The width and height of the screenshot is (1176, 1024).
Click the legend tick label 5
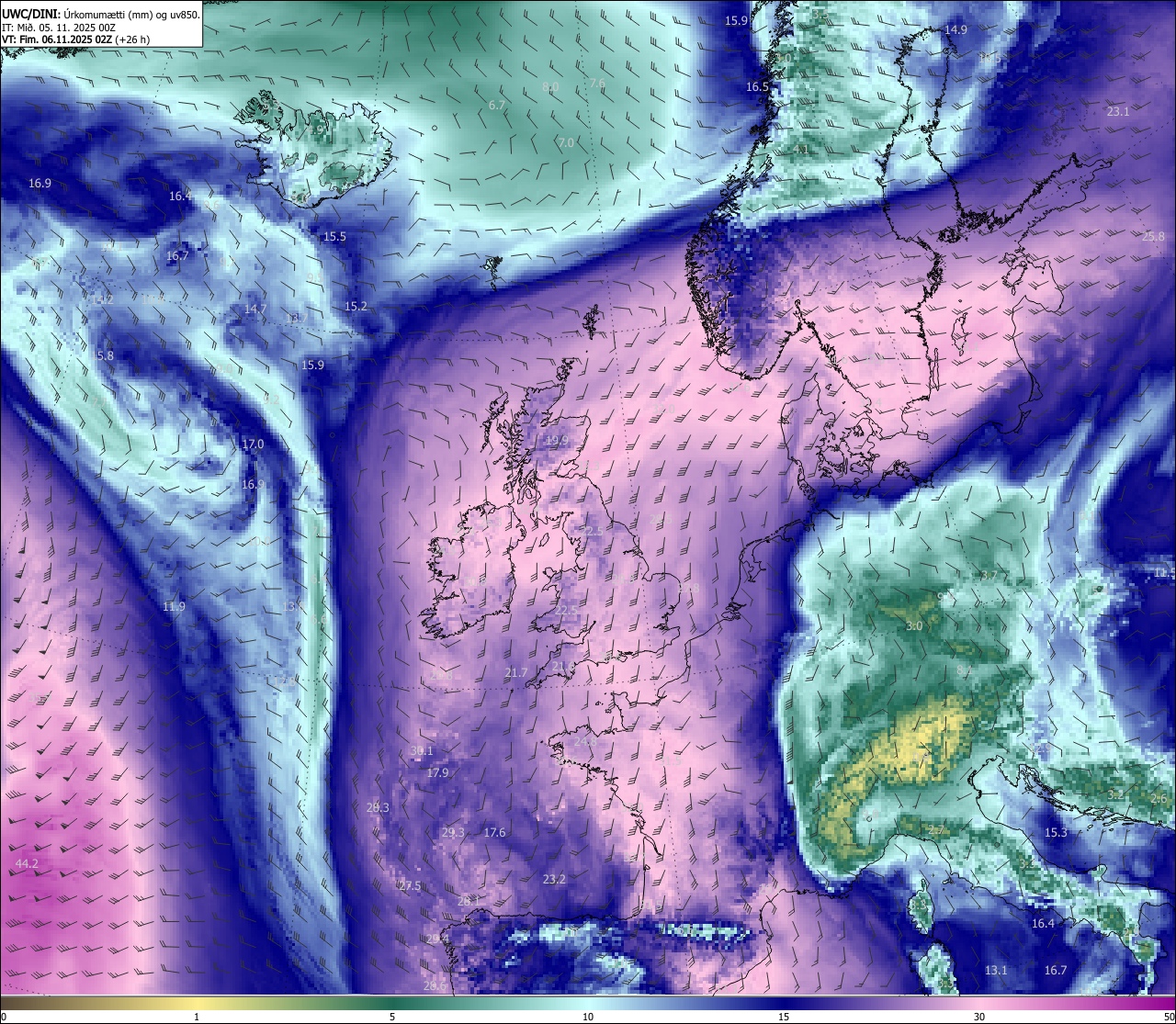point(392,1017)
